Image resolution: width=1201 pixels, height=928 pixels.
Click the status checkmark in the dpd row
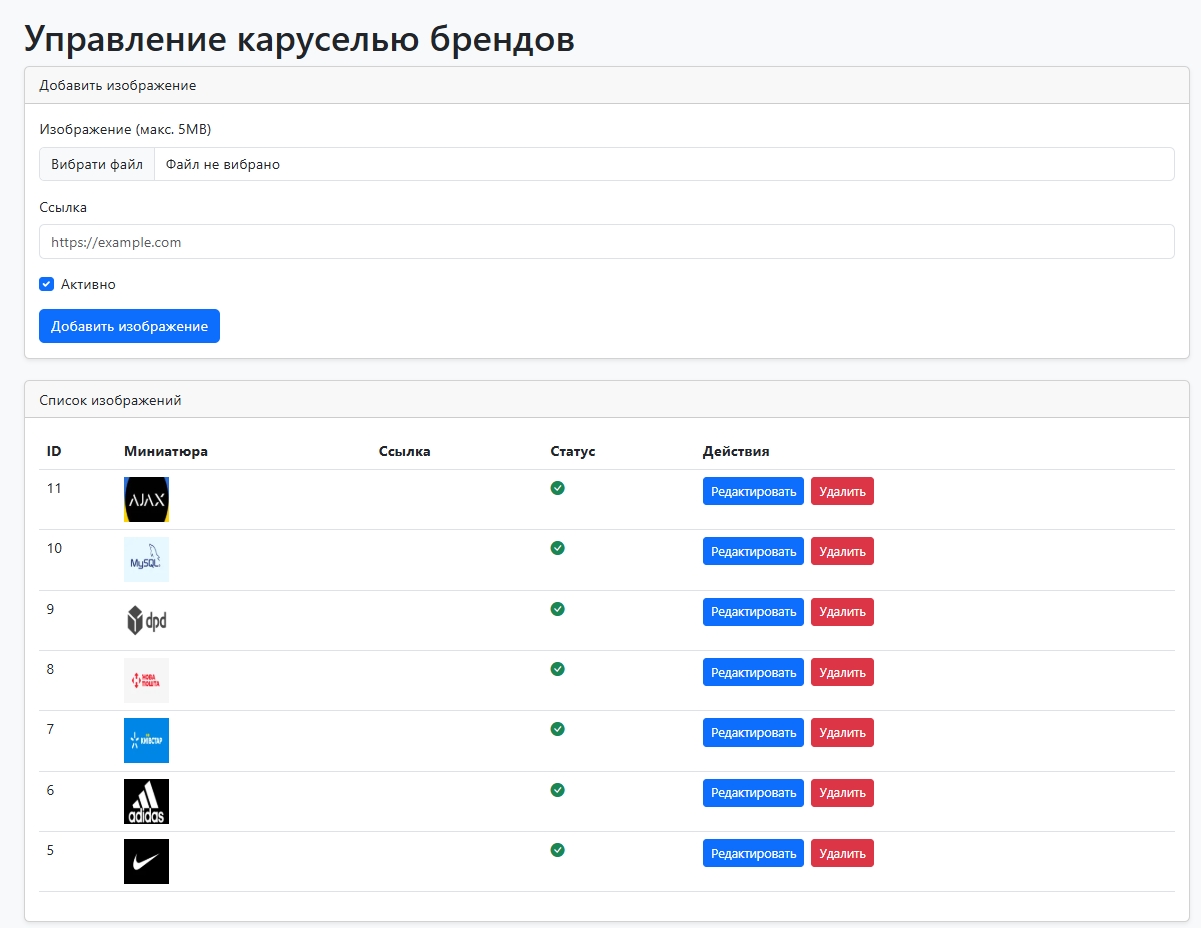click(557, 609)
